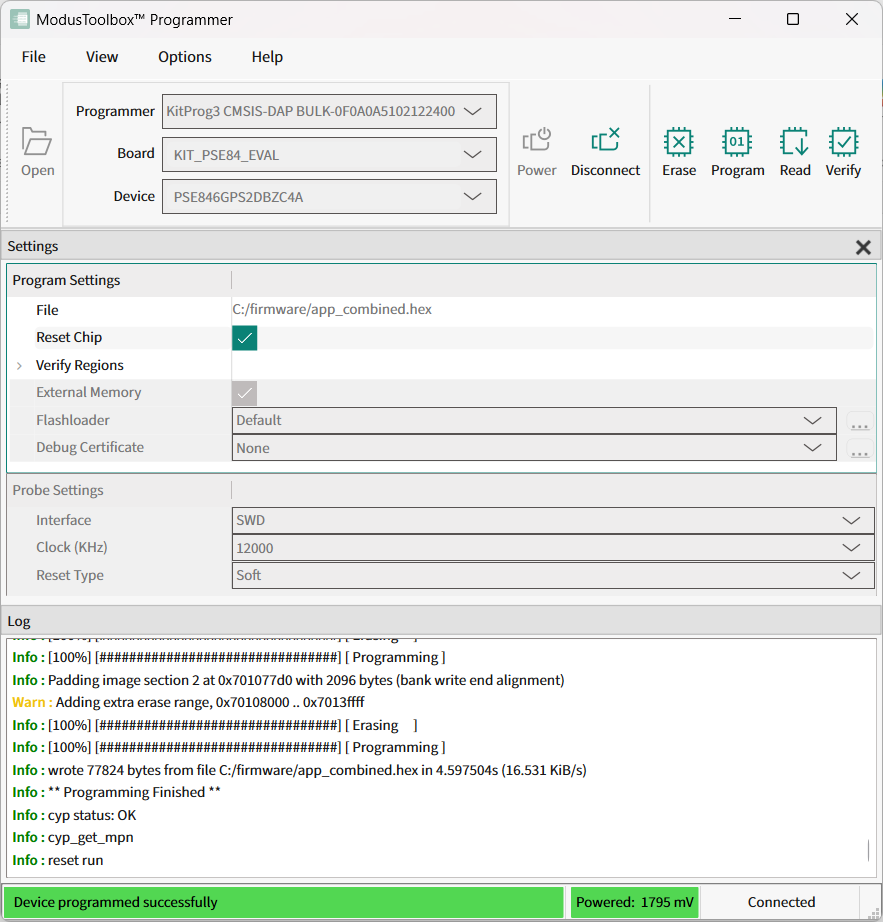Viewport: 883px width, 922px height.
Task: Expand the Verify Regions row
Action: [19, 366]
